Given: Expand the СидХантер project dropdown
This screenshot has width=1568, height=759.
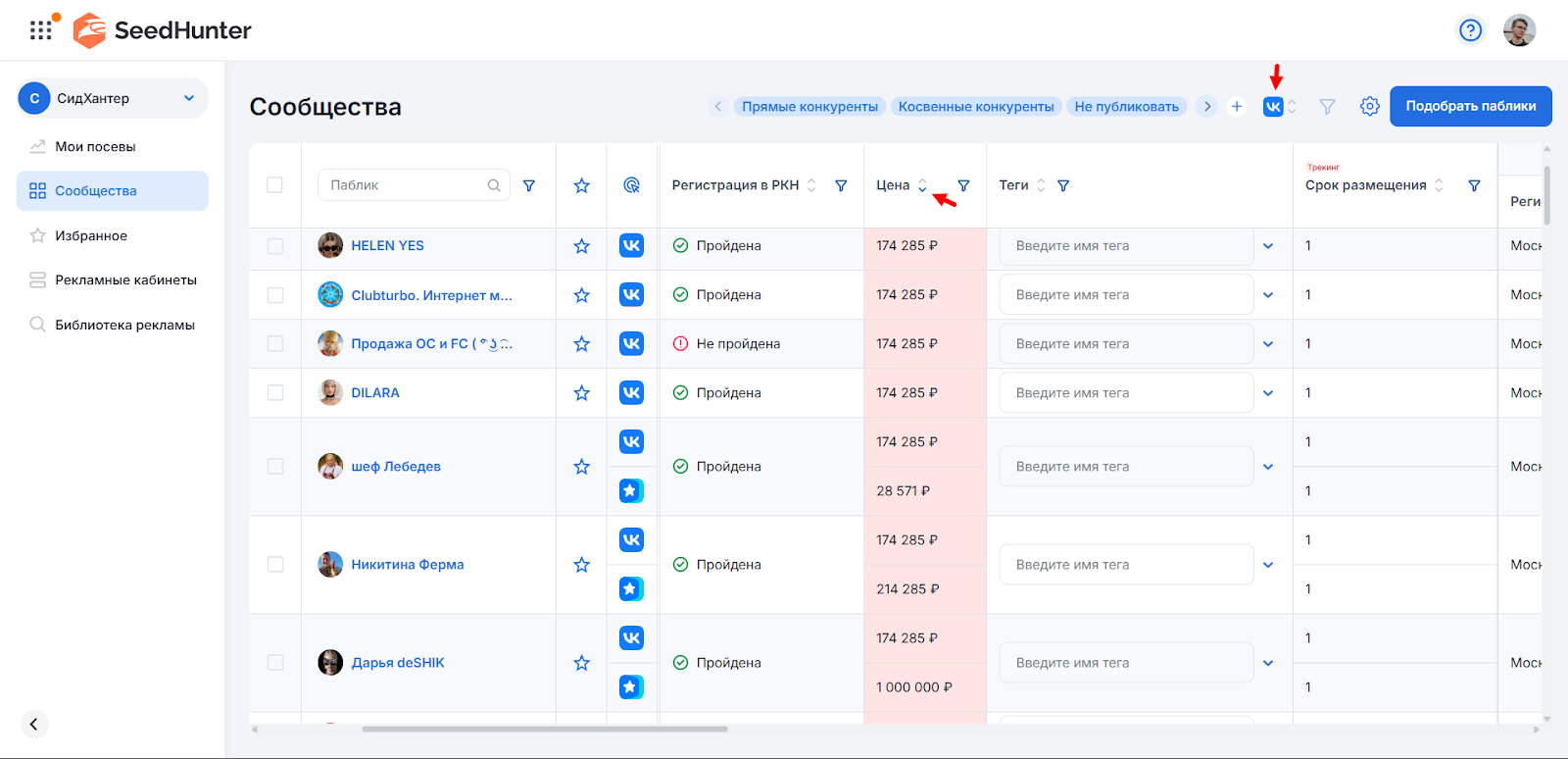Looking at the screenshot, I should point(189,98).
